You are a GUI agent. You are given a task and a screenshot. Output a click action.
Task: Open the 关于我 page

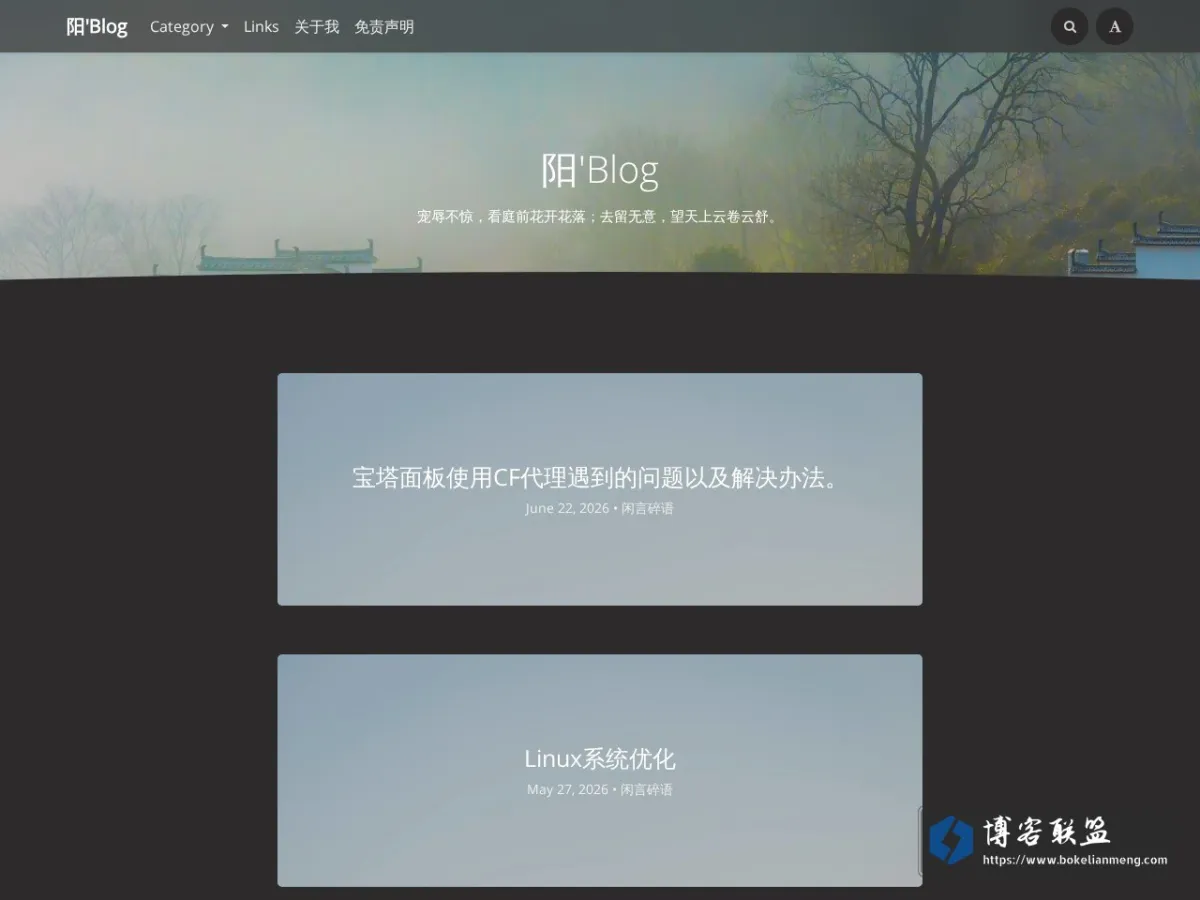point(316,26)
